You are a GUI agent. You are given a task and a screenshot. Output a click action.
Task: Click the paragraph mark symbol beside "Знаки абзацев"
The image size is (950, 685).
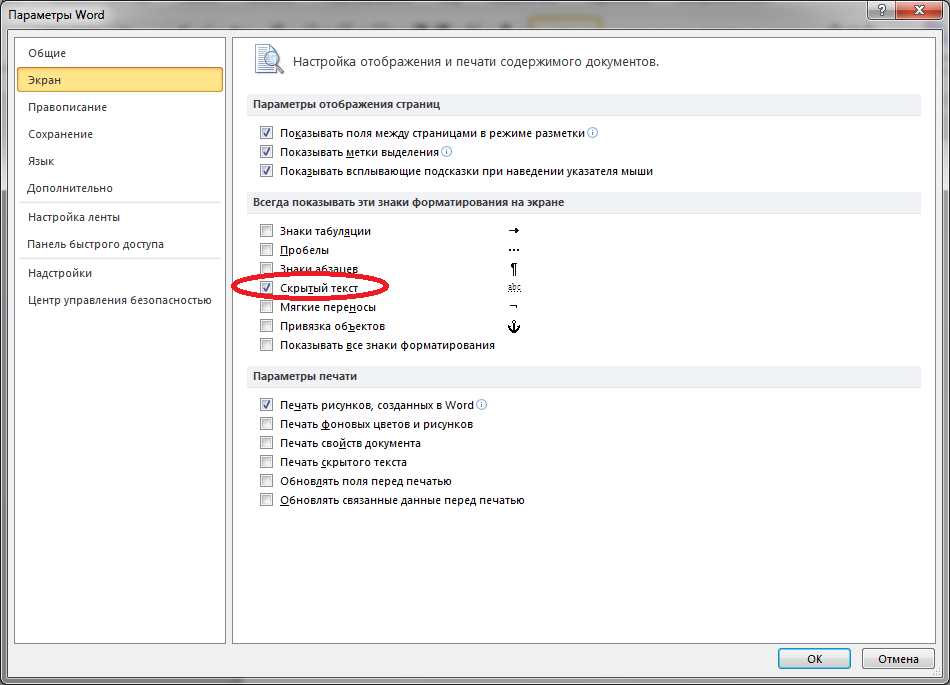(514, 269)
